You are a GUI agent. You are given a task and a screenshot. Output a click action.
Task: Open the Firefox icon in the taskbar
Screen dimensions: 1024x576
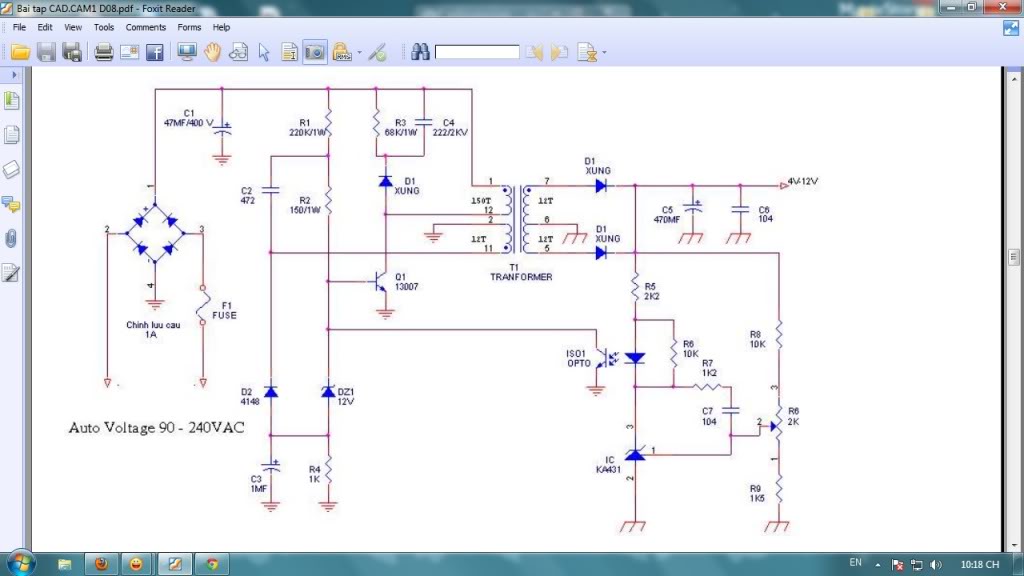coord(101,564)
